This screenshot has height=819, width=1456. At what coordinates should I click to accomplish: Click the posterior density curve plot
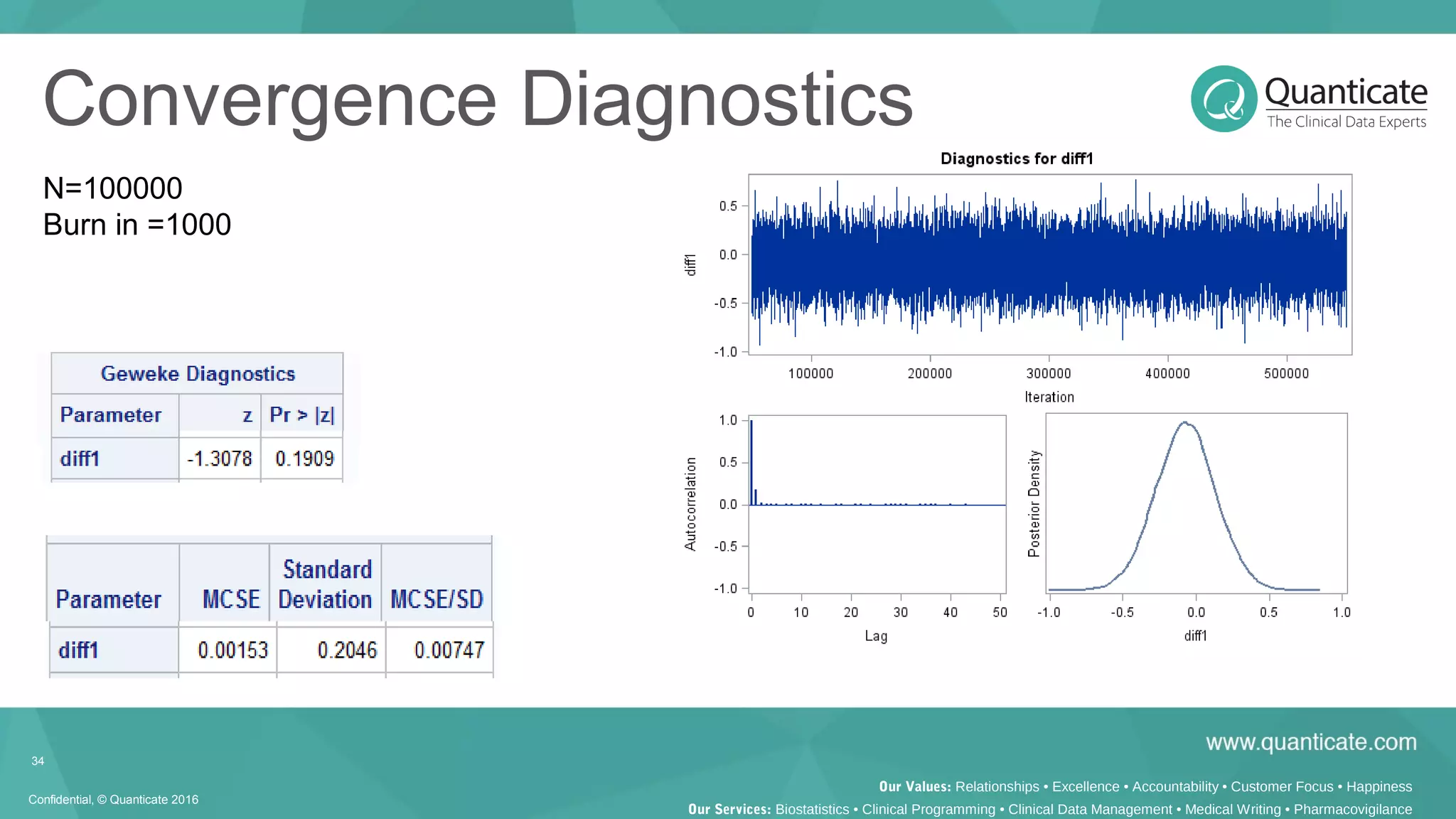click(x=1196, y=503)
